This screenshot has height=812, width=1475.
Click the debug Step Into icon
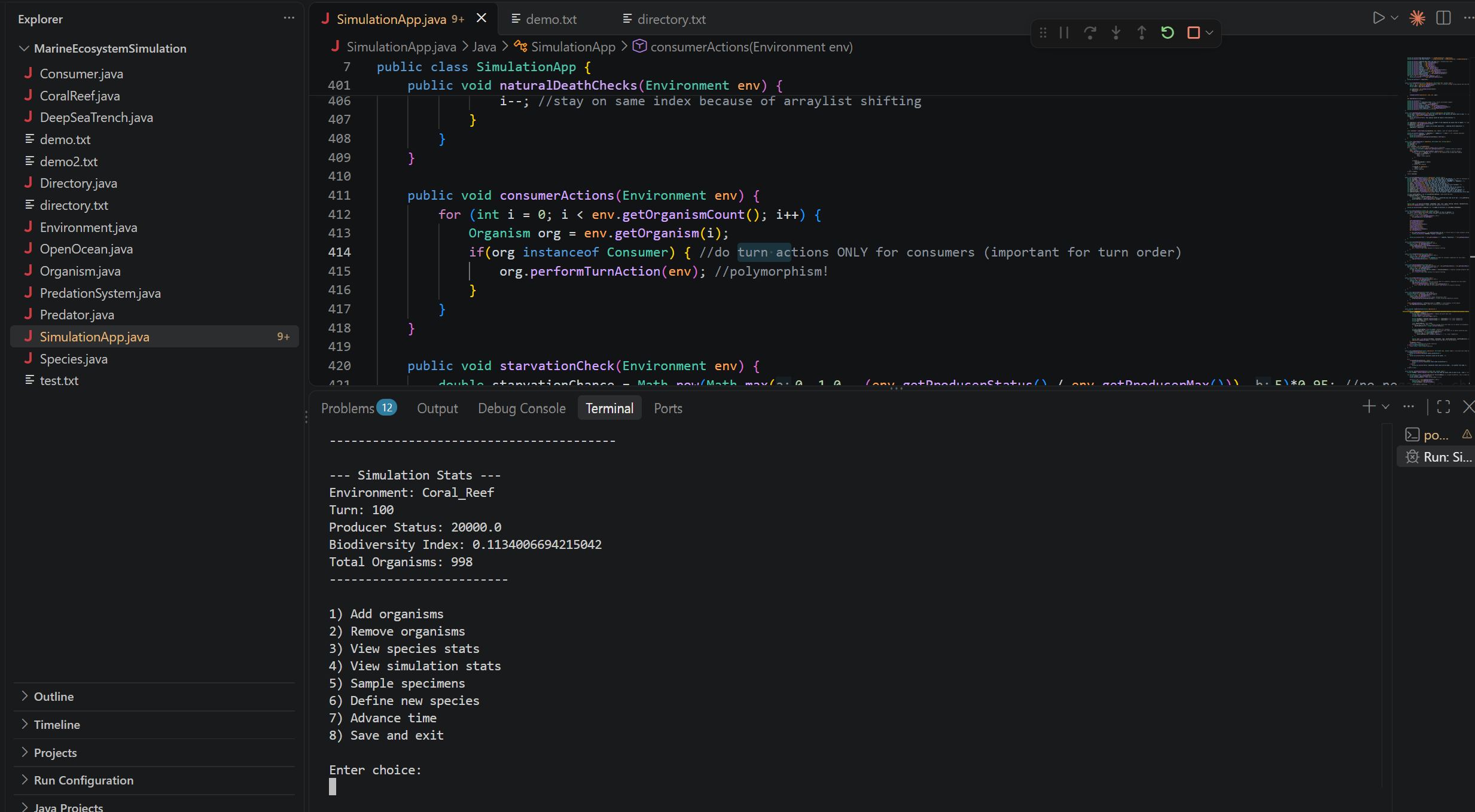coord(1116,33)
